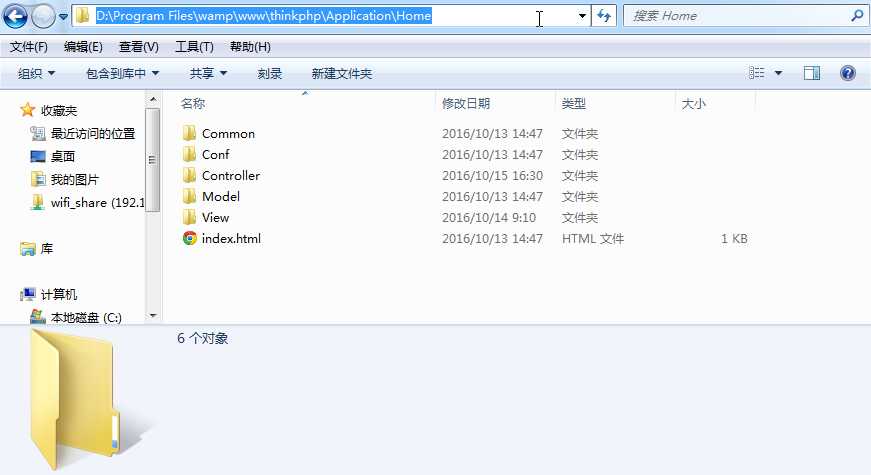Viewport: 871px width, 475px height.
Task: Click the 桌面 desktop icon
Action: [x=37, y=157]
